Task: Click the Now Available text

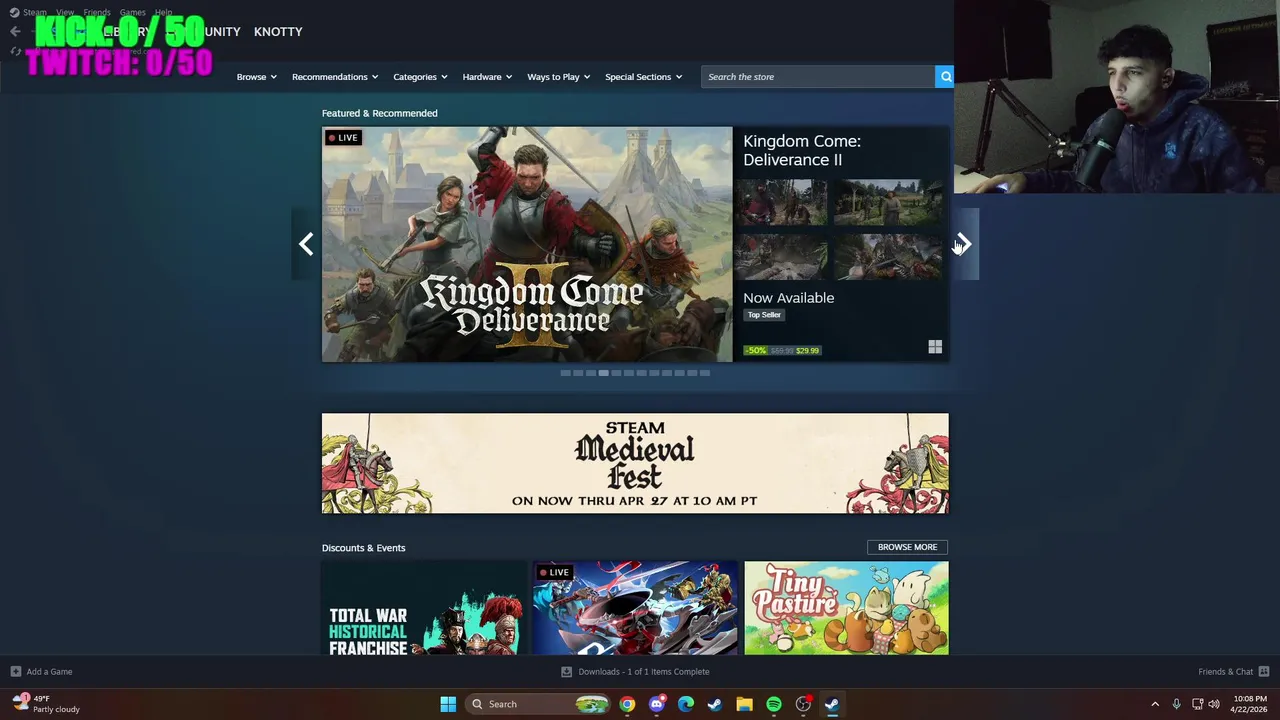Action: (788, 298)
